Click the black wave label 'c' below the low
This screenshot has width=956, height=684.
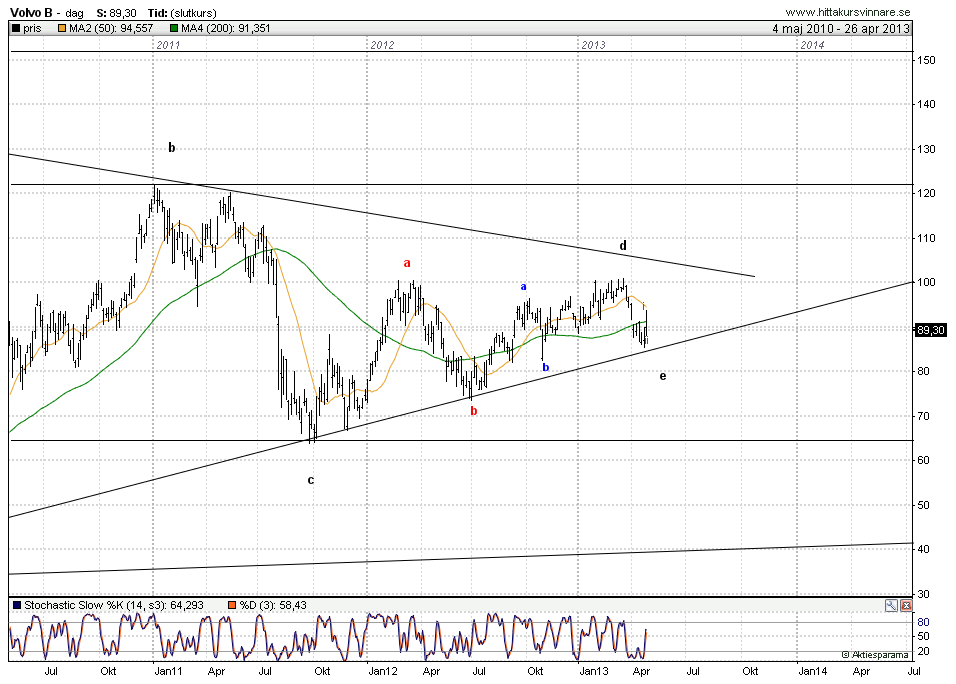point(310,480)
